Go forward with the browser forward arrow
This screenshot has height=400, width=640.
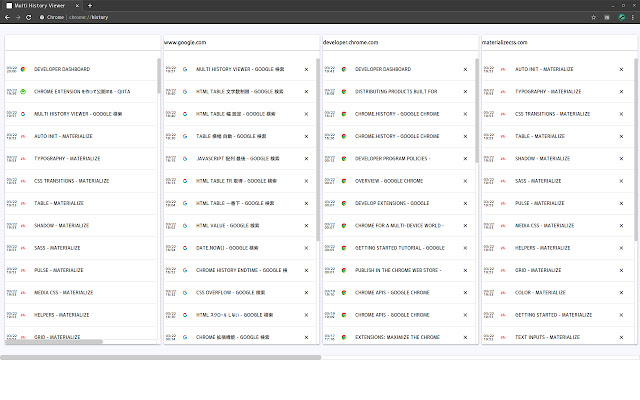click(x=18, y=17)
